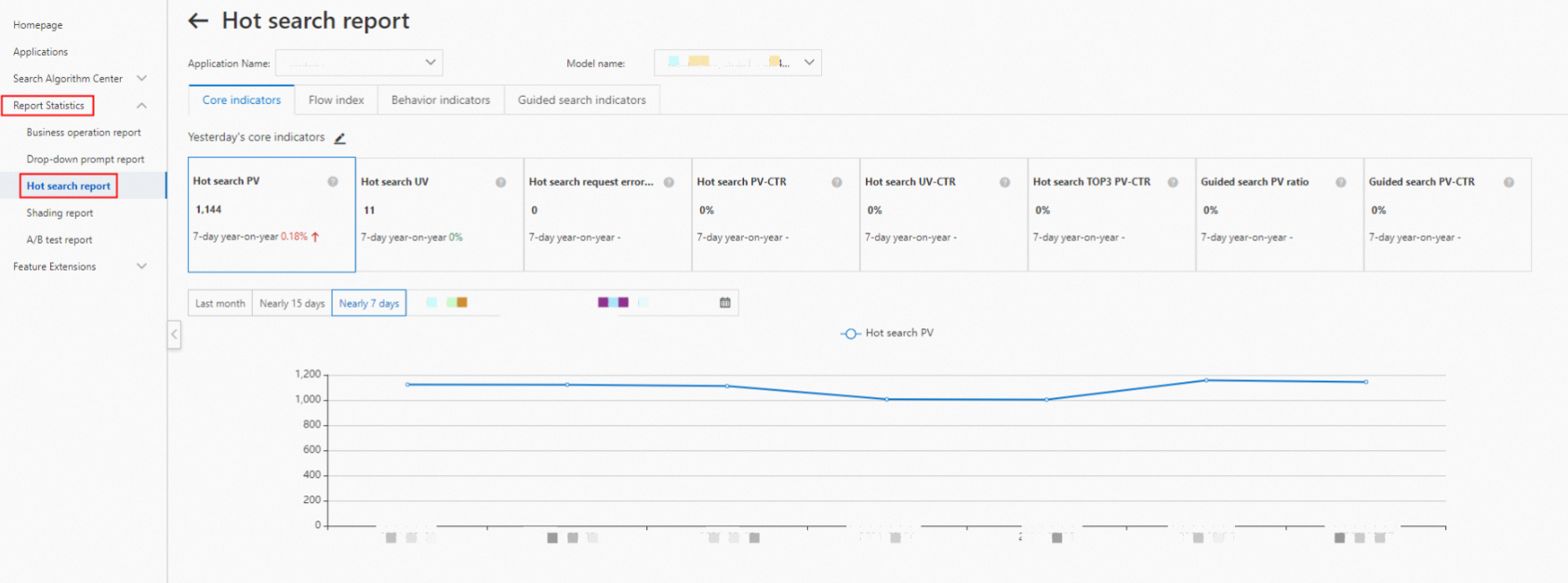The width and height of the screenshot is (1568, 583).
Task: Click the help icon on Hot search PV card
Action: [333, 181]
